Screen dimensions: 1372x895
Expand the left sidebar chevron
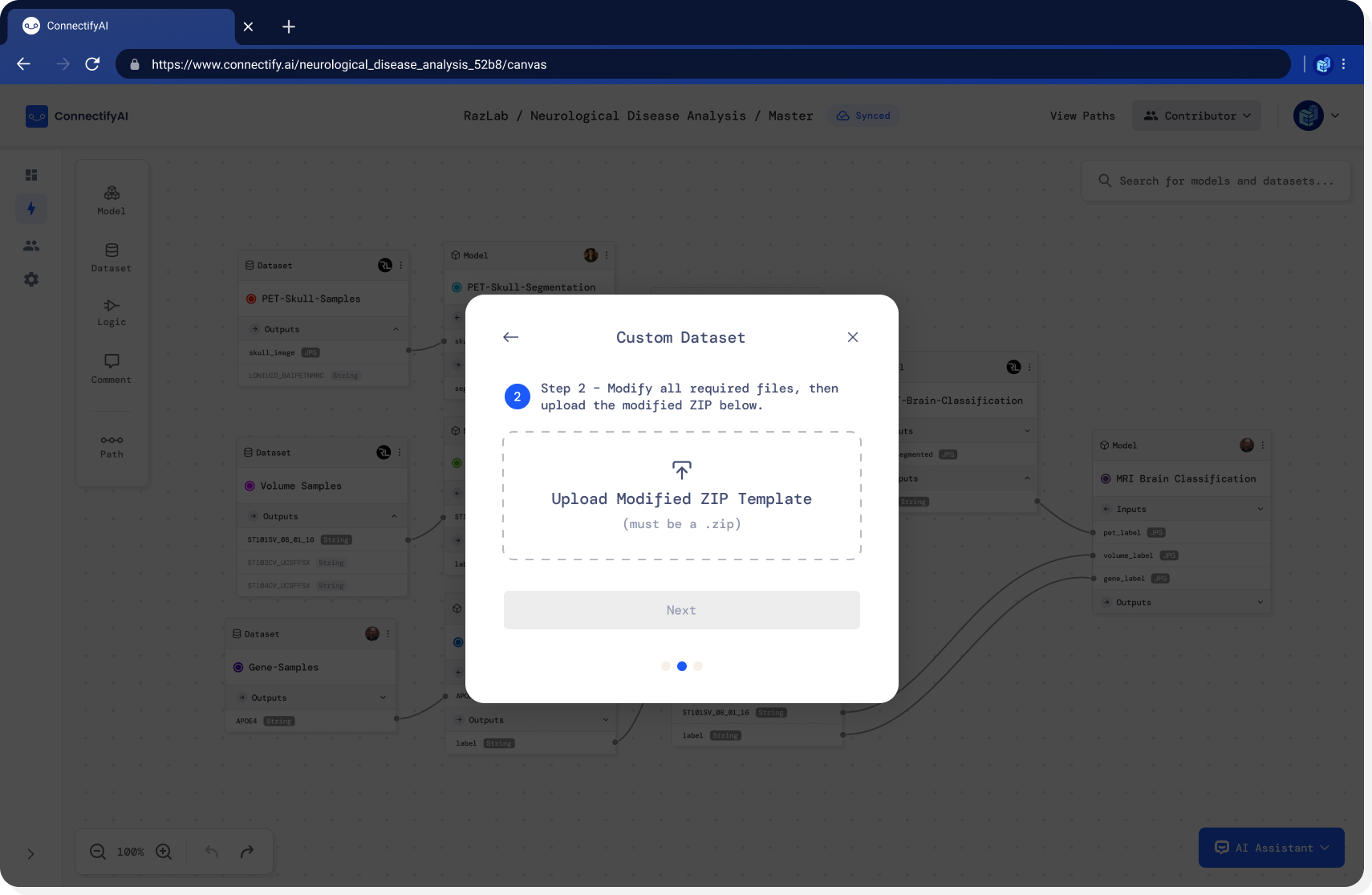pos(30,854)
